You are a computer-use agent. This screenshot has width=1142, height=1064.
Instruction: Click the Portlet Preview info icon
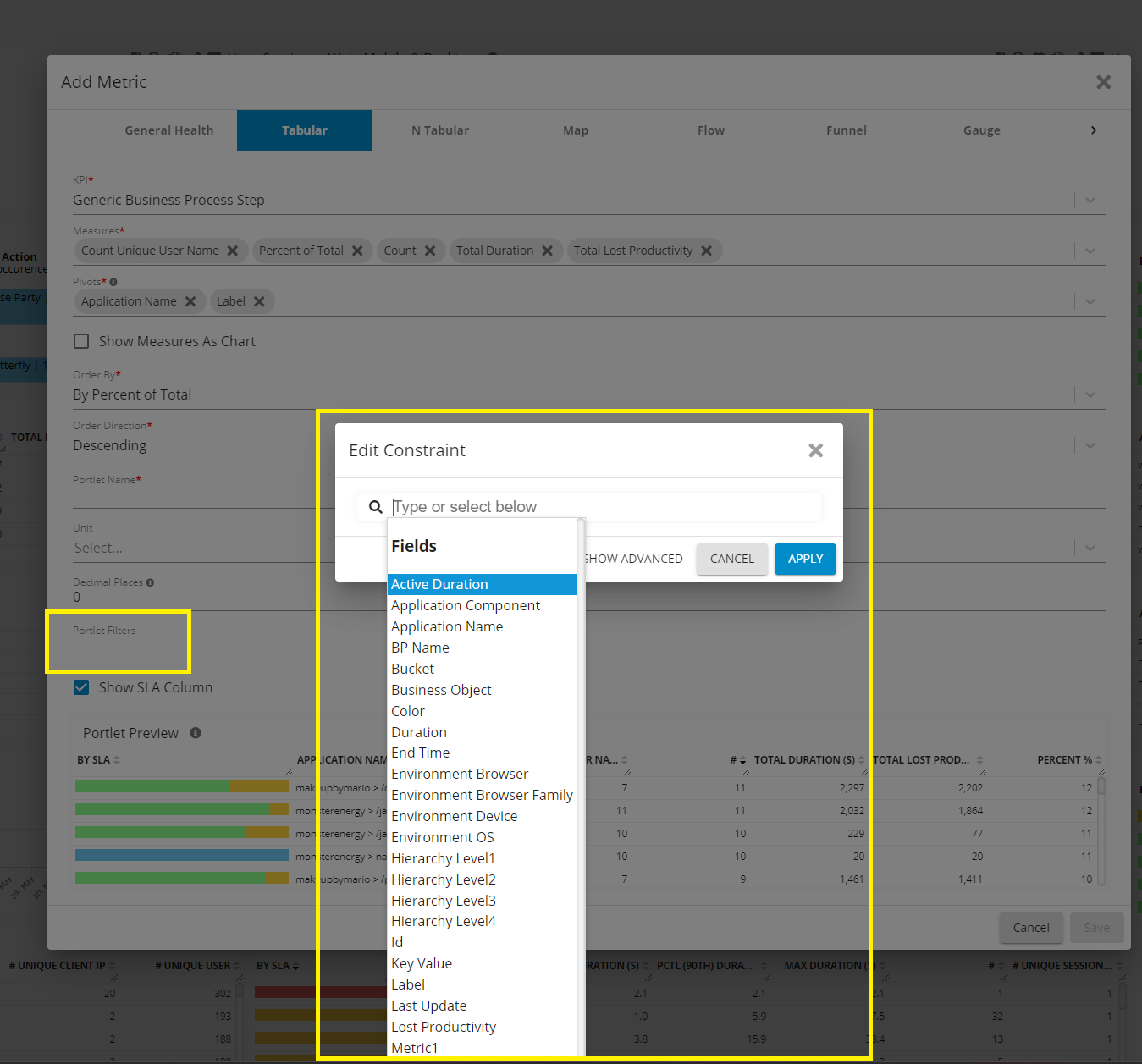[196, 733]
